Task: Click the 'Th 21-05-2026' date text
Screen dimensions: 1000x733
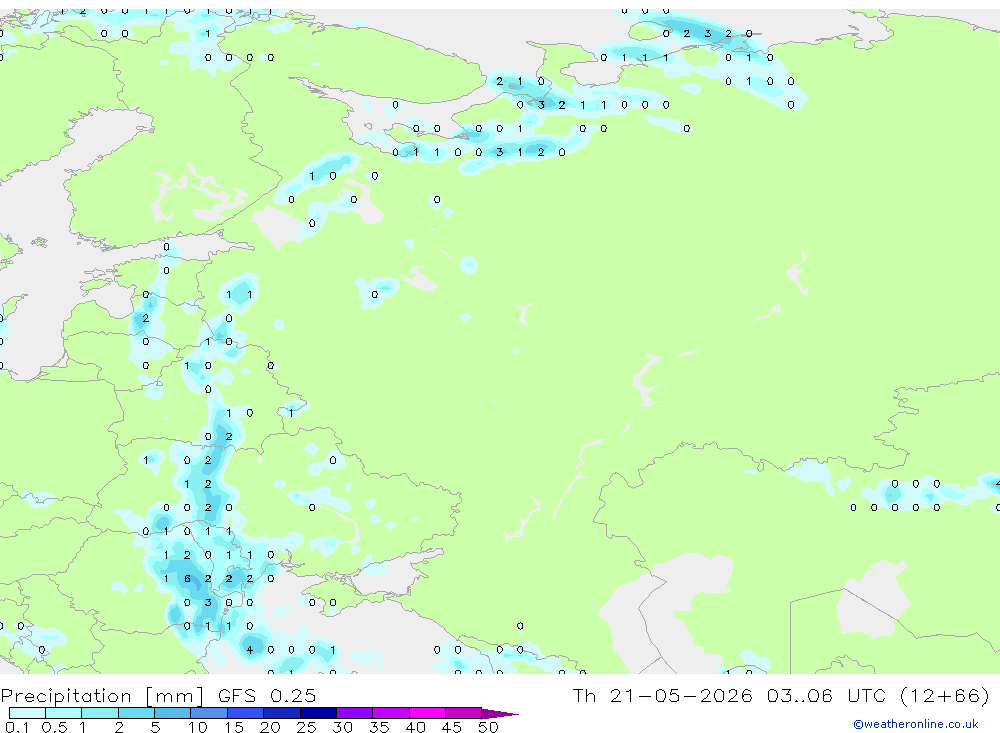Action: (662, 695)
